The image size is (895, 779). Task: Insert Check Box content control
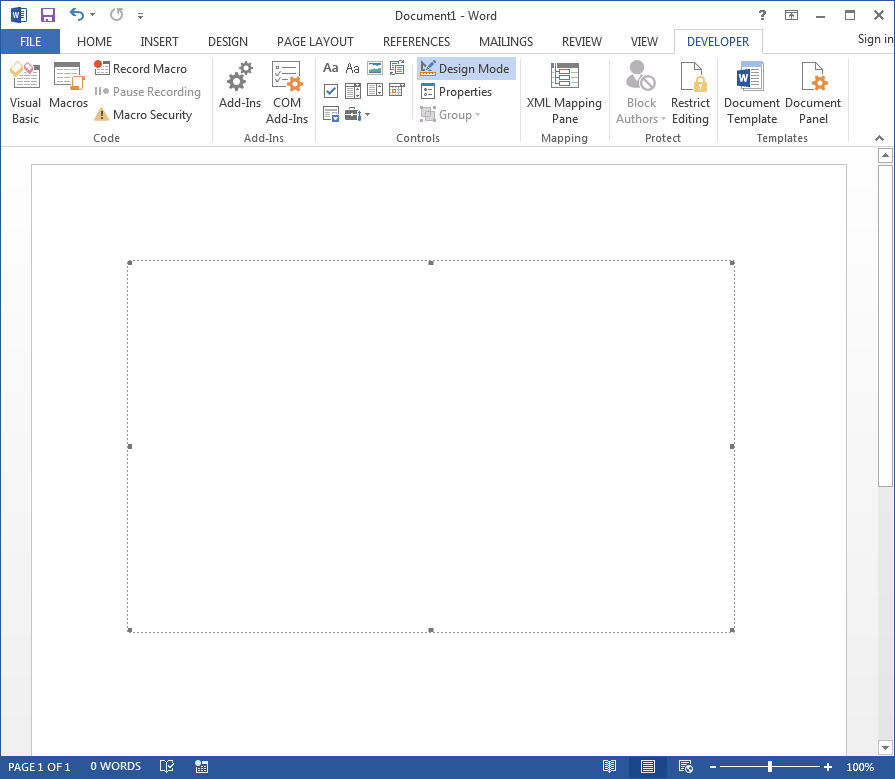click(330, 91)
